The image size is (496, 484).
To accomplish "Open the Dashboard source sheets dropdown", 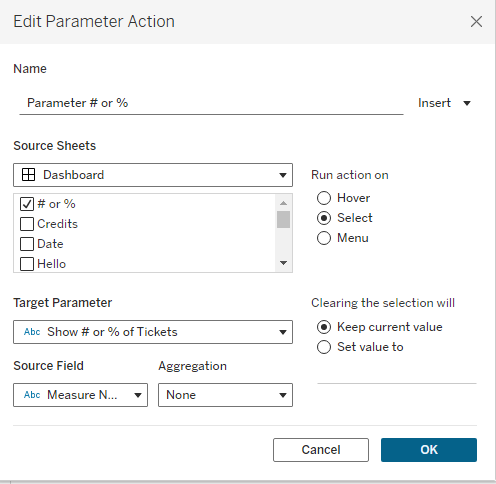I will (153, 175).
